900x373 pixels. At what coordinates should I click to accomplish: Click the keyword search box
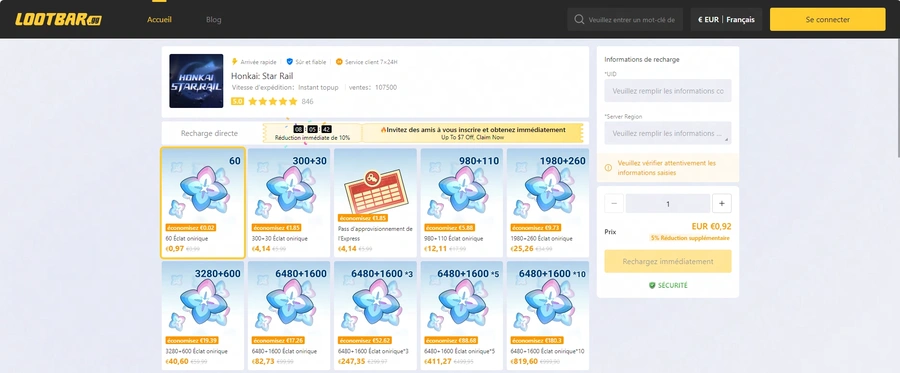point(625,20)
